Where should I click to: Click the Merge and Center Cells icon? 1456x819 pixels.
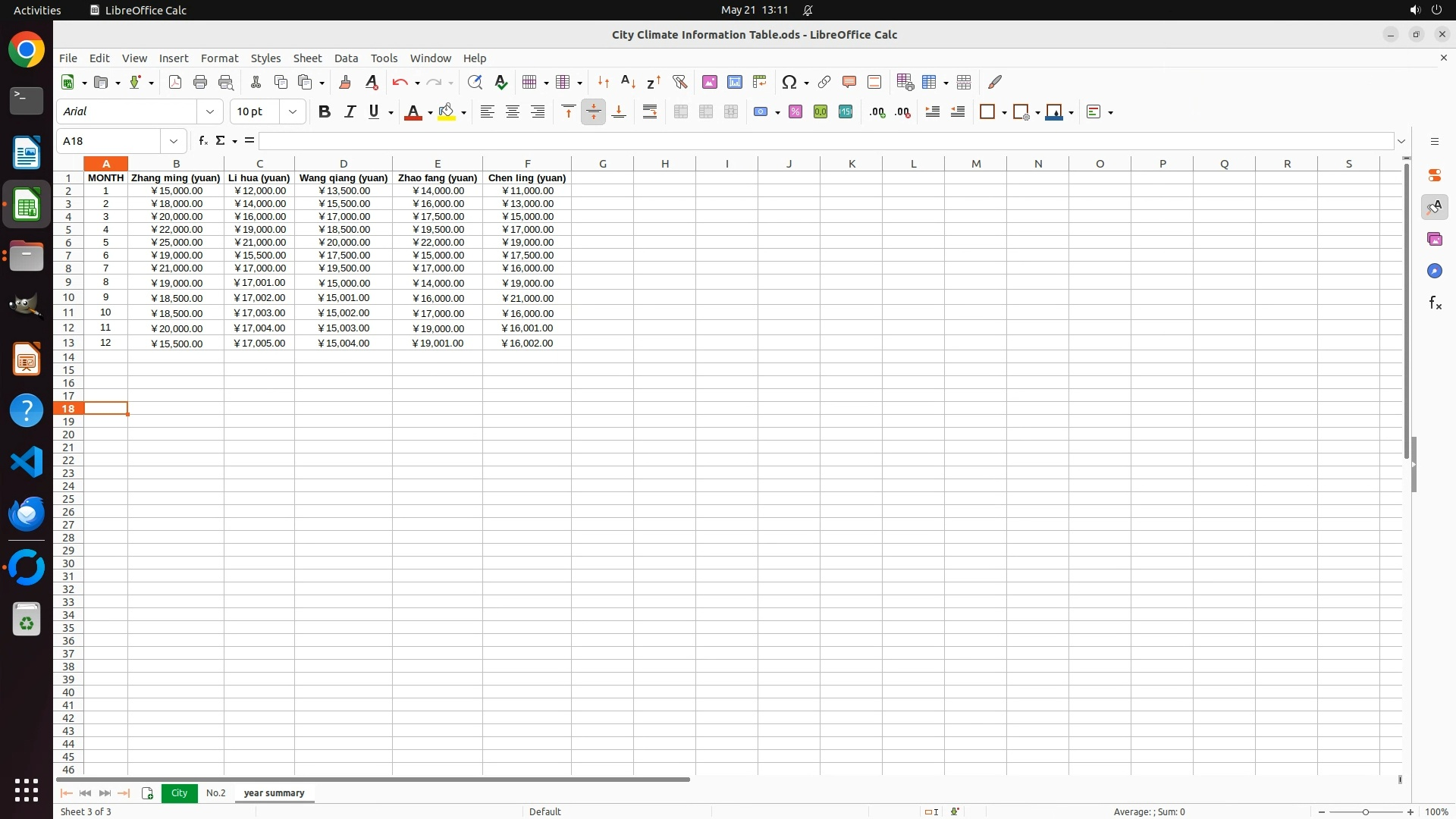click(680, 112)
